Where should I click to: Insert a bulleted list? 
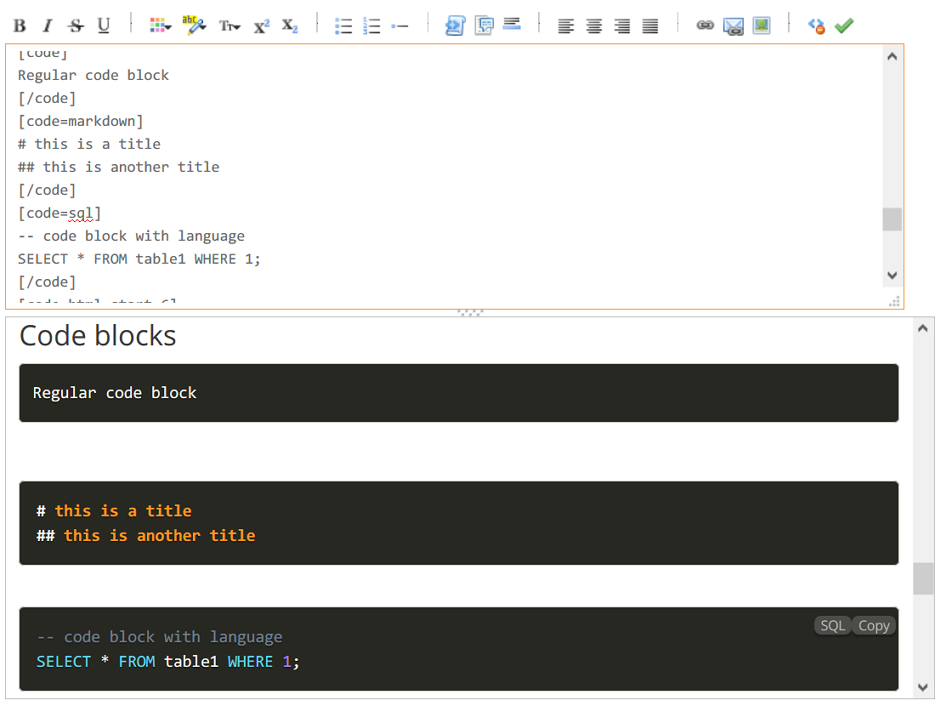[x=343, y=26]
